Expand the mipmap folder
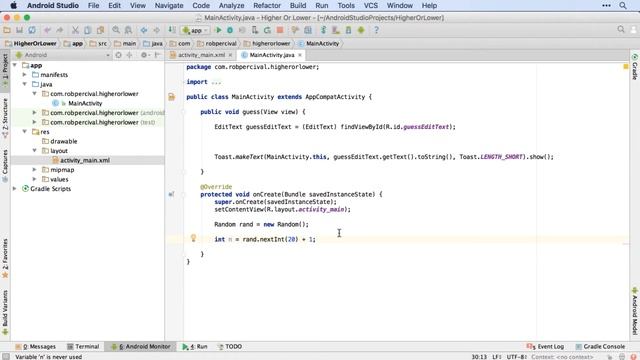640x360 pixels. [x=35, y=169]
